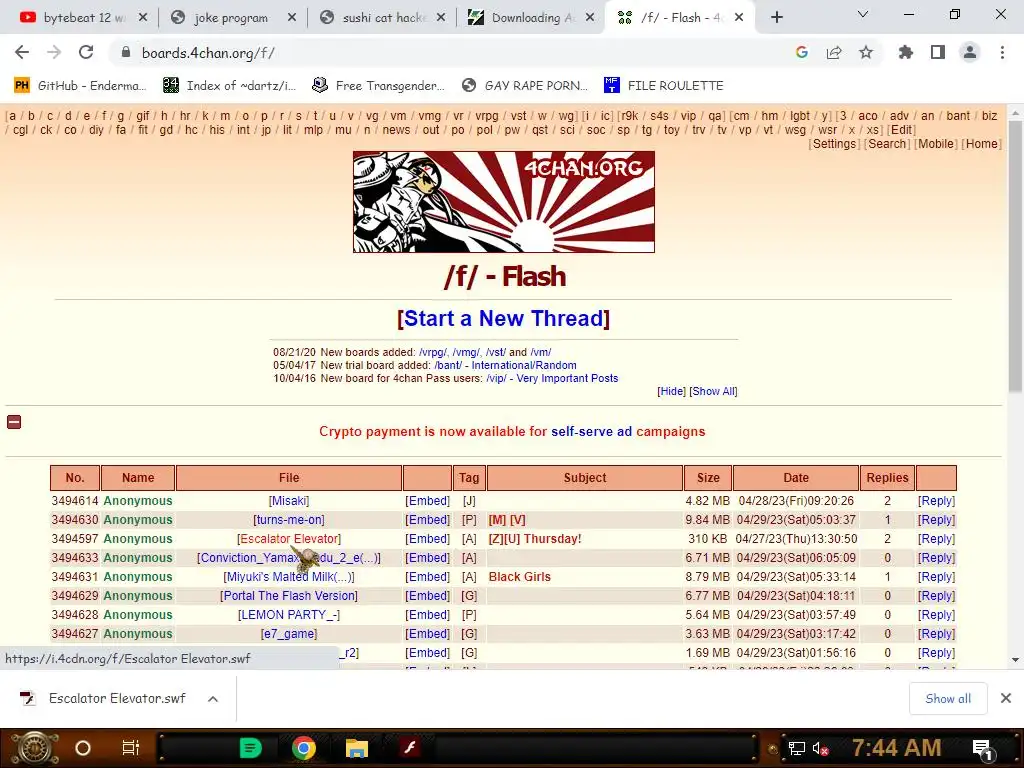Click the 4chan.org banner image
This screenshot has width=1024, height=768.
click(x=504, y=202)
